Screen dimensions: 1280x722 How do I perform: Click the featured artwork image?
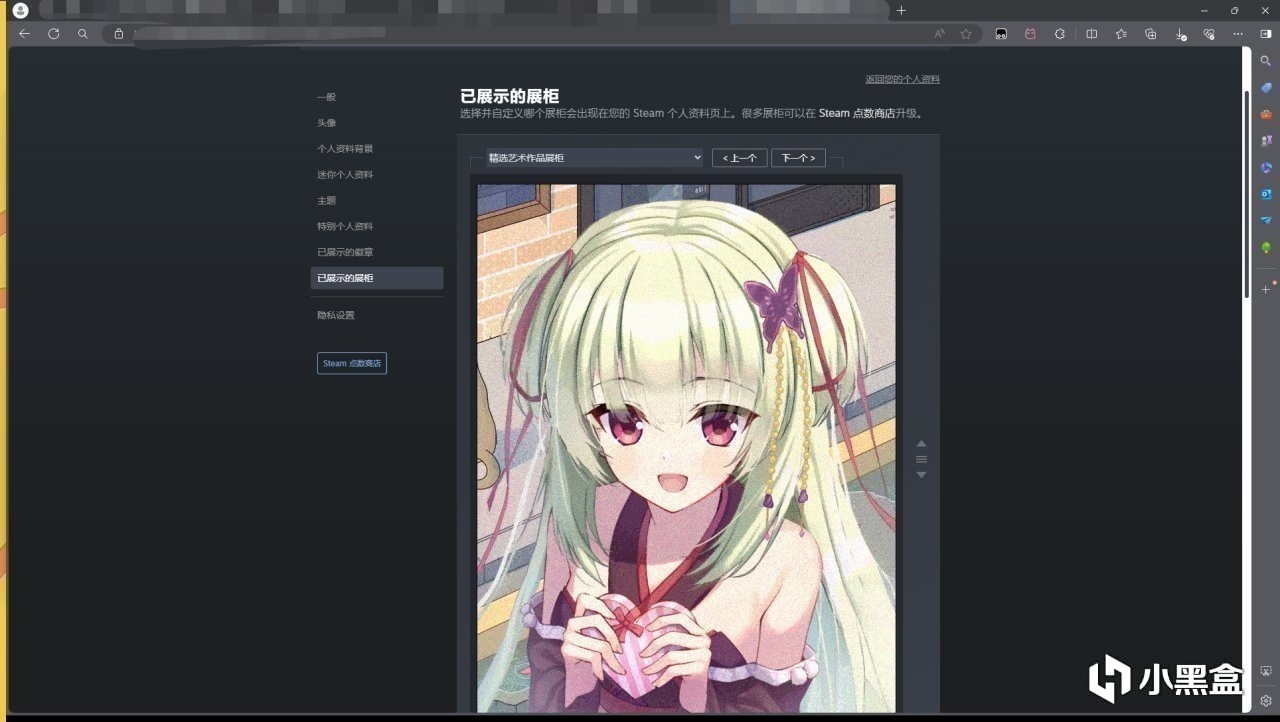pyautogui.click(x=686, y=448)
